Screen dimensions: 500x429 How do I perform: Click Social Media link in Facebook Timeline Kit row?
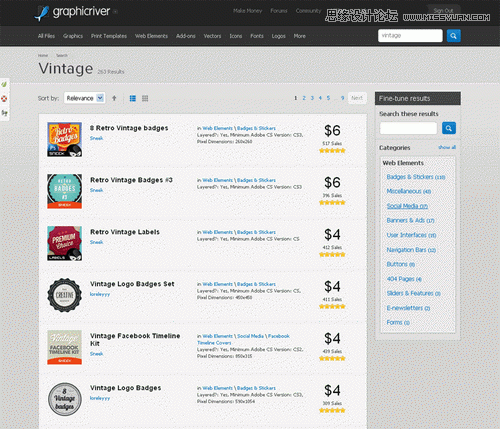pos(250,336)
